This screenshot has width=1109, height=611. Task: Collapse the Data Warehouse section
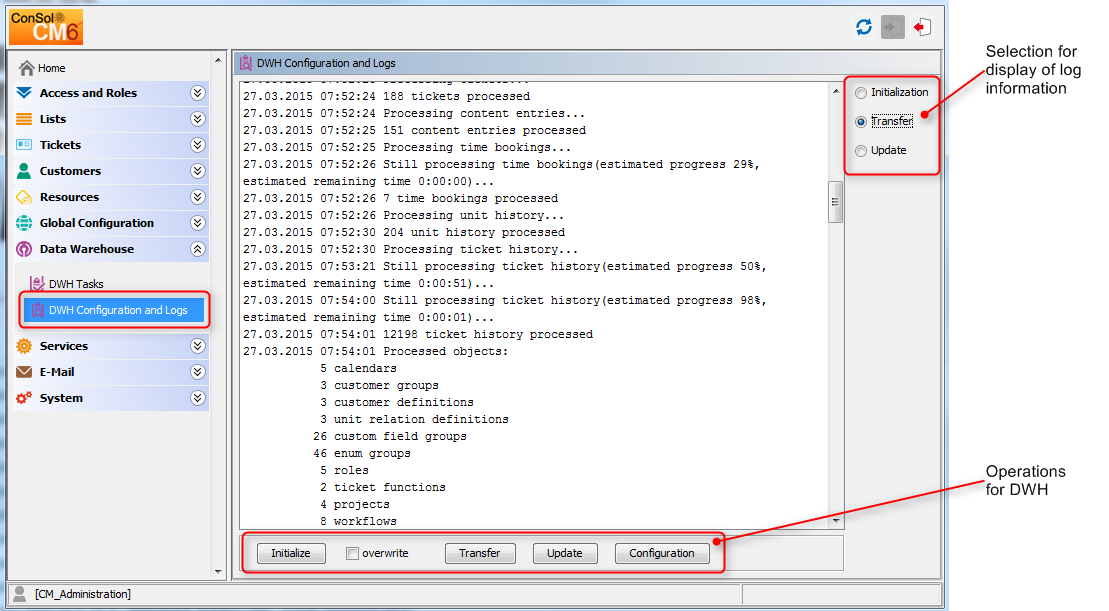coord(198,248)
